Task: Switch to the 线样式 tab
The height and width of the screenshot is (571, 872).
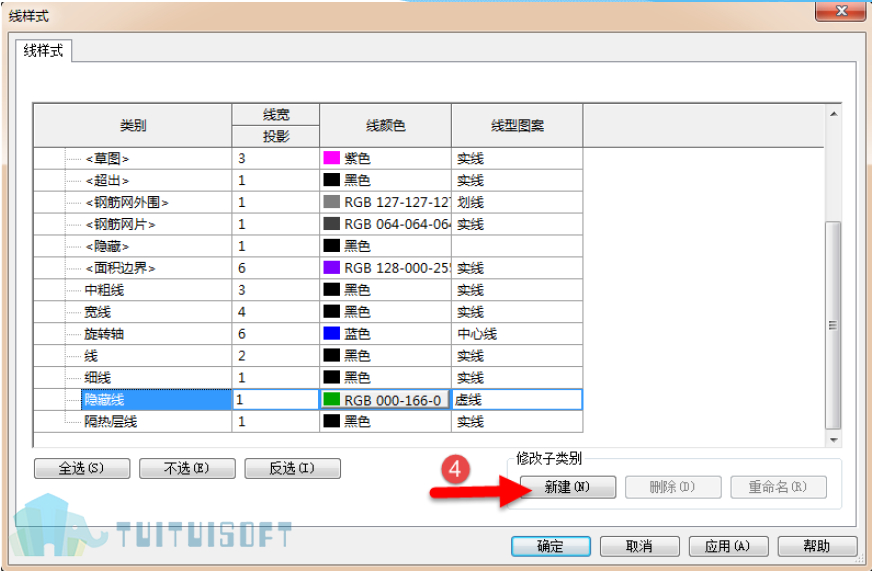Action: click(x=43, y=51)
